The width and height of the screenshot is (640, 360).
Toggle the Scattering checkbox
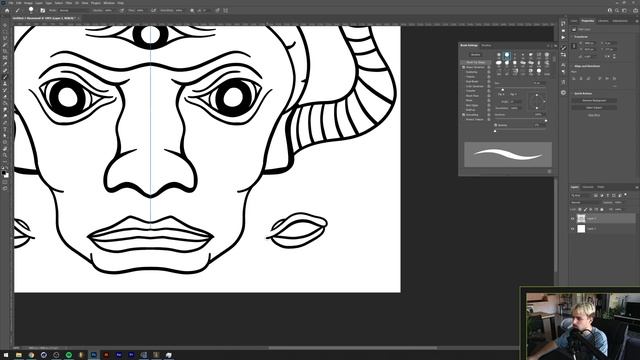pos(463,72)
